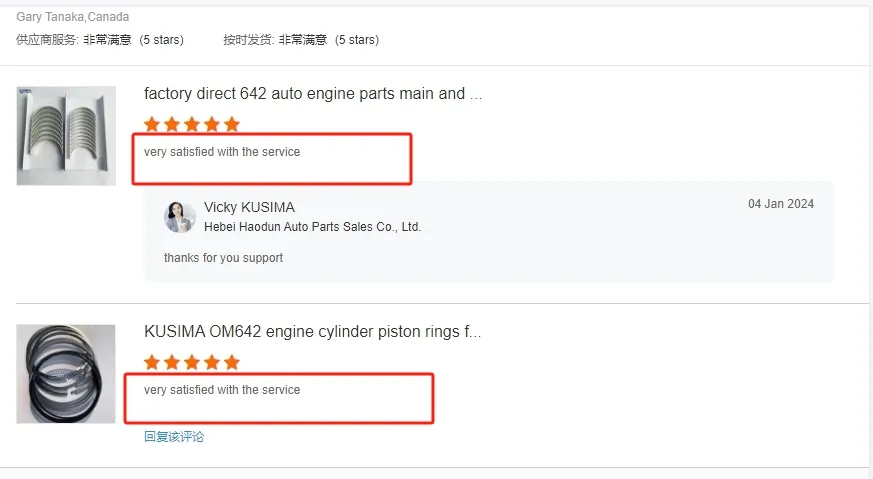Viewport: 873px width, 479px height.
Task: Click the 04 Jan 2024 reply date
Action: [x=781, y=204]
